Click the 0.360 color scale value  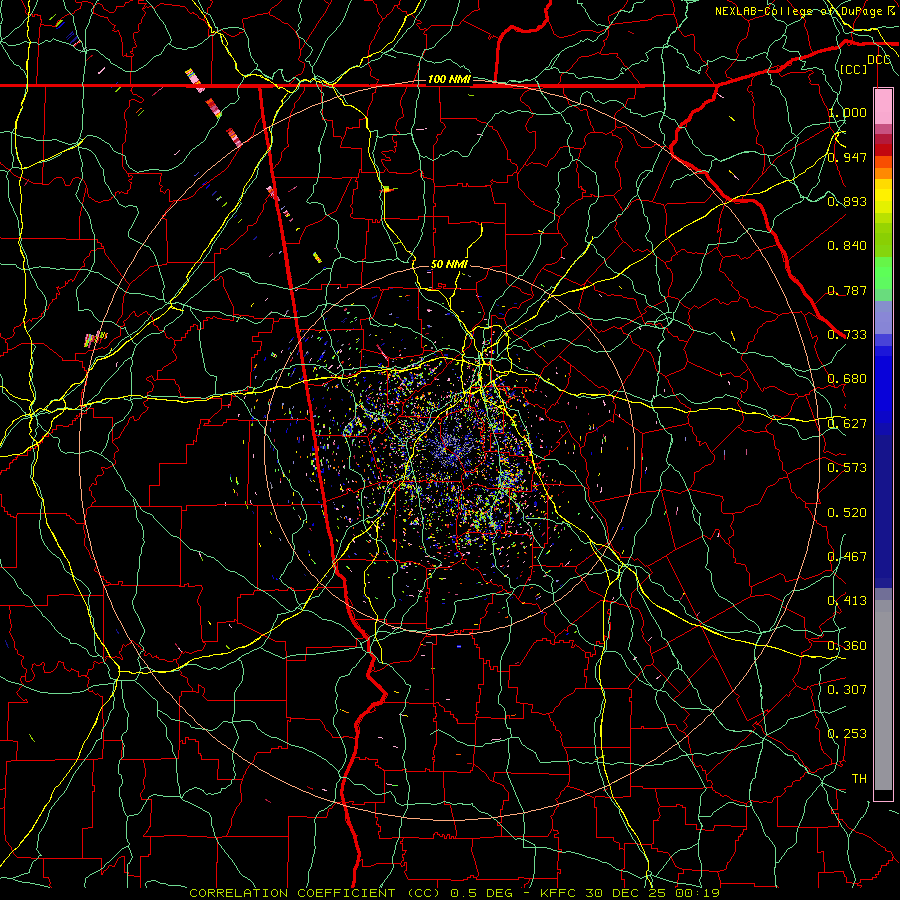point(847,645)
